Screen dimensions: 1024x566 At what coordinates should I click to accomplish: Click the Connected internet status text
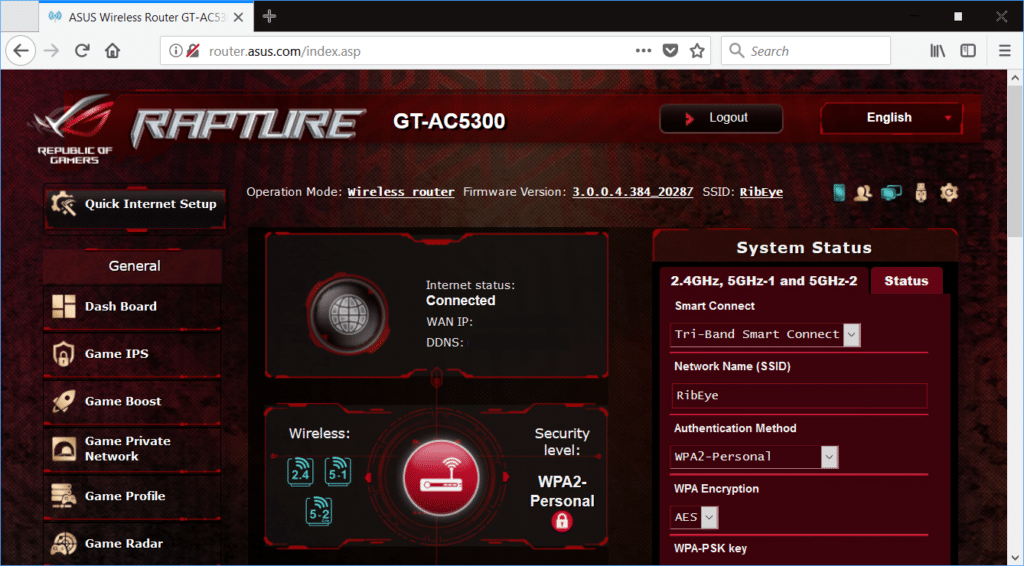tap(460, 301)
